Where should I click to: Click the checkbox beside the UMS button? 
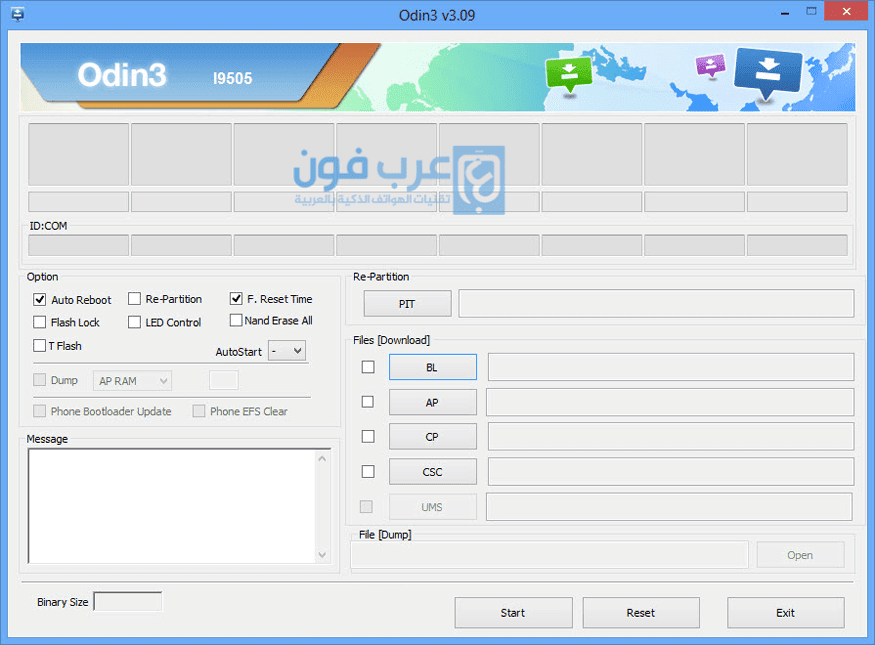(366, 507)
